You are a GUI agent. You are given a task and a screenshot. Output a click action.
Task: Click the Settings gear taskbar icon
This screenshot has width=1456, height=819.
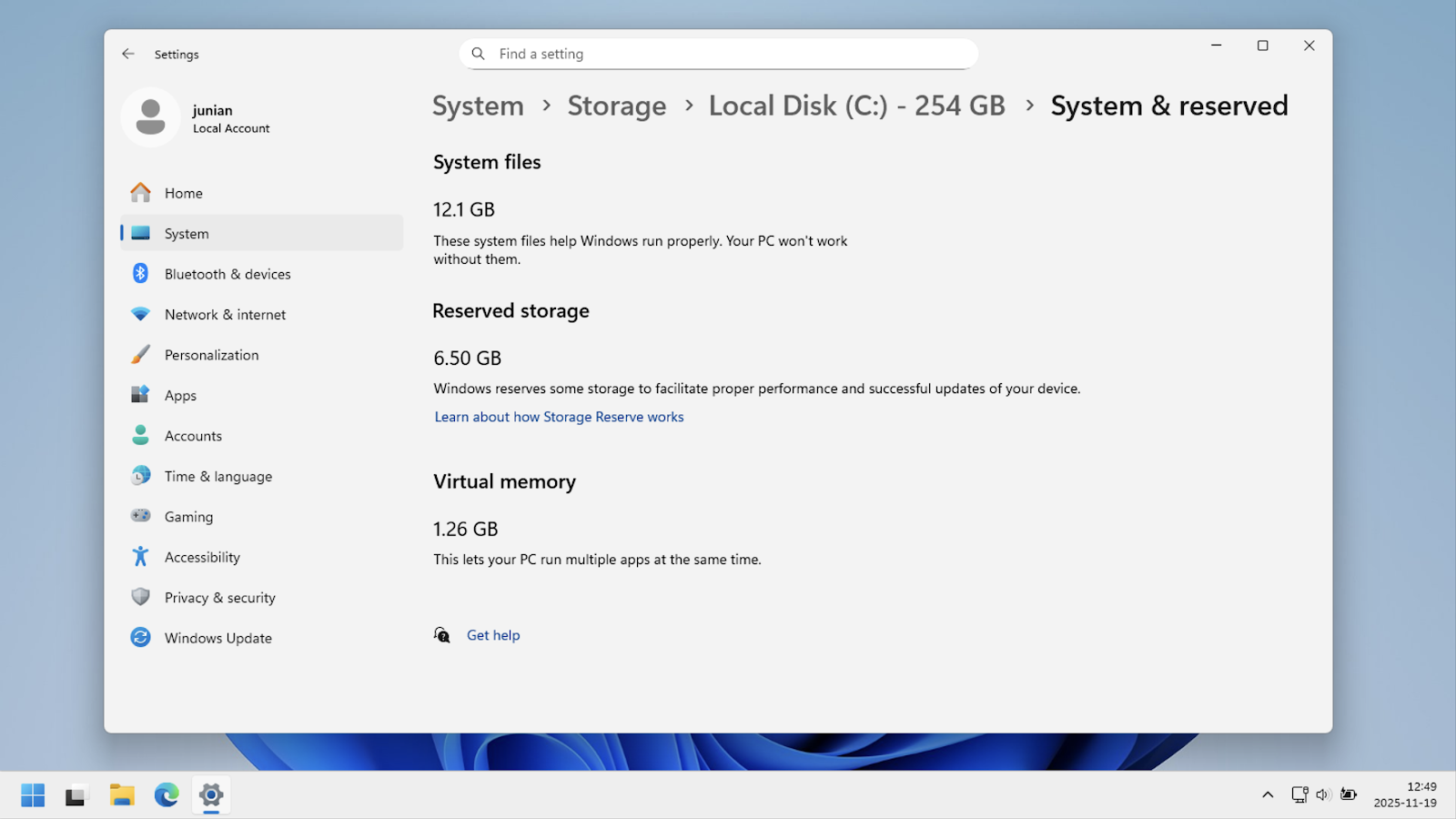tap(211, 795)
